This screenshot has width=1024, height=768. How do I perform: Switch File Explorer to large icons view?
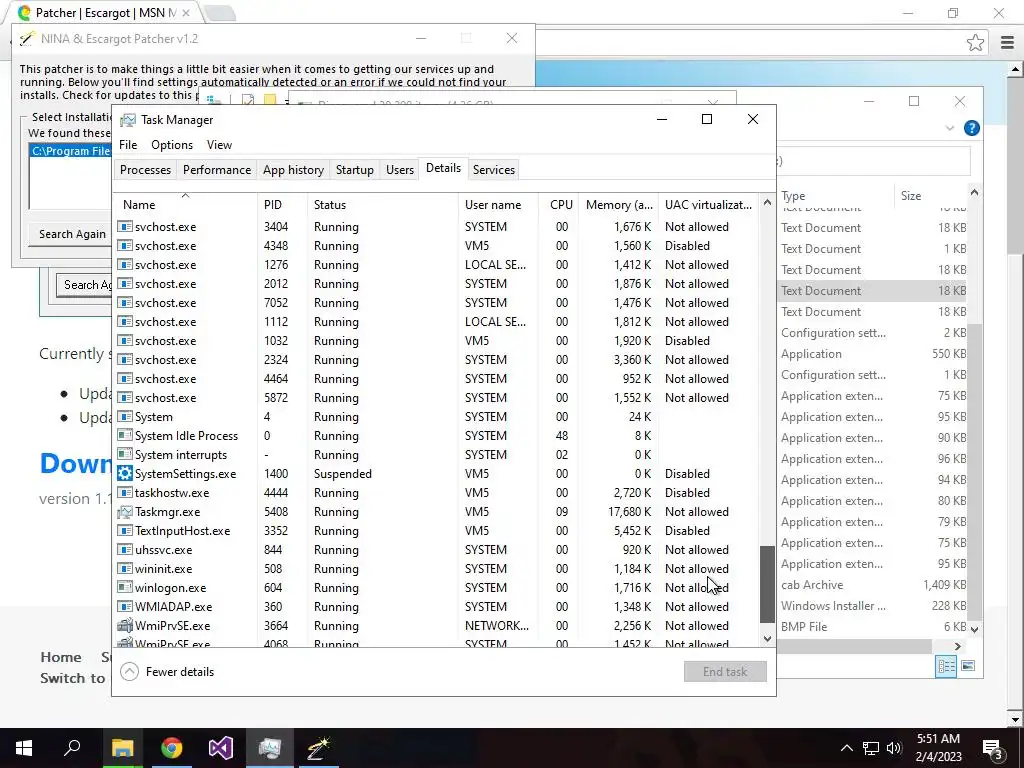[968, 666]
